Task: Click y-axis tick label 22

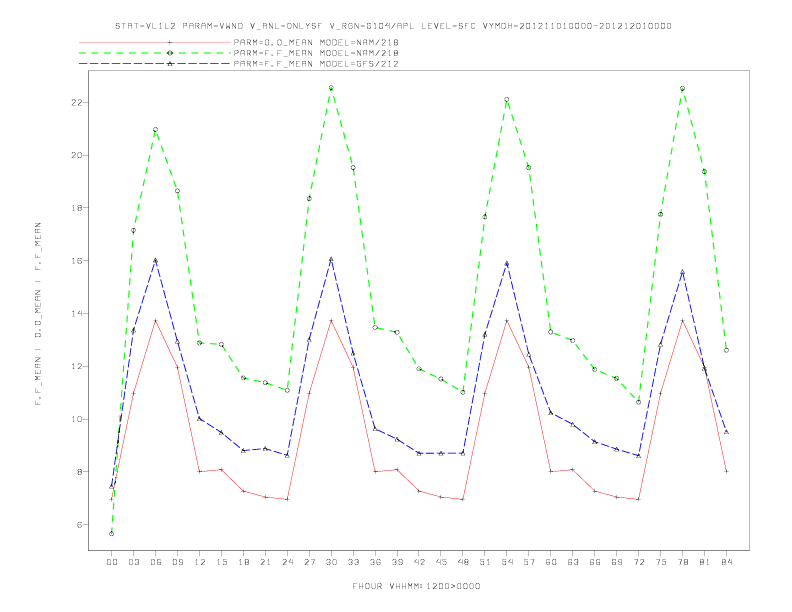Action: click(x=77, y=103)
